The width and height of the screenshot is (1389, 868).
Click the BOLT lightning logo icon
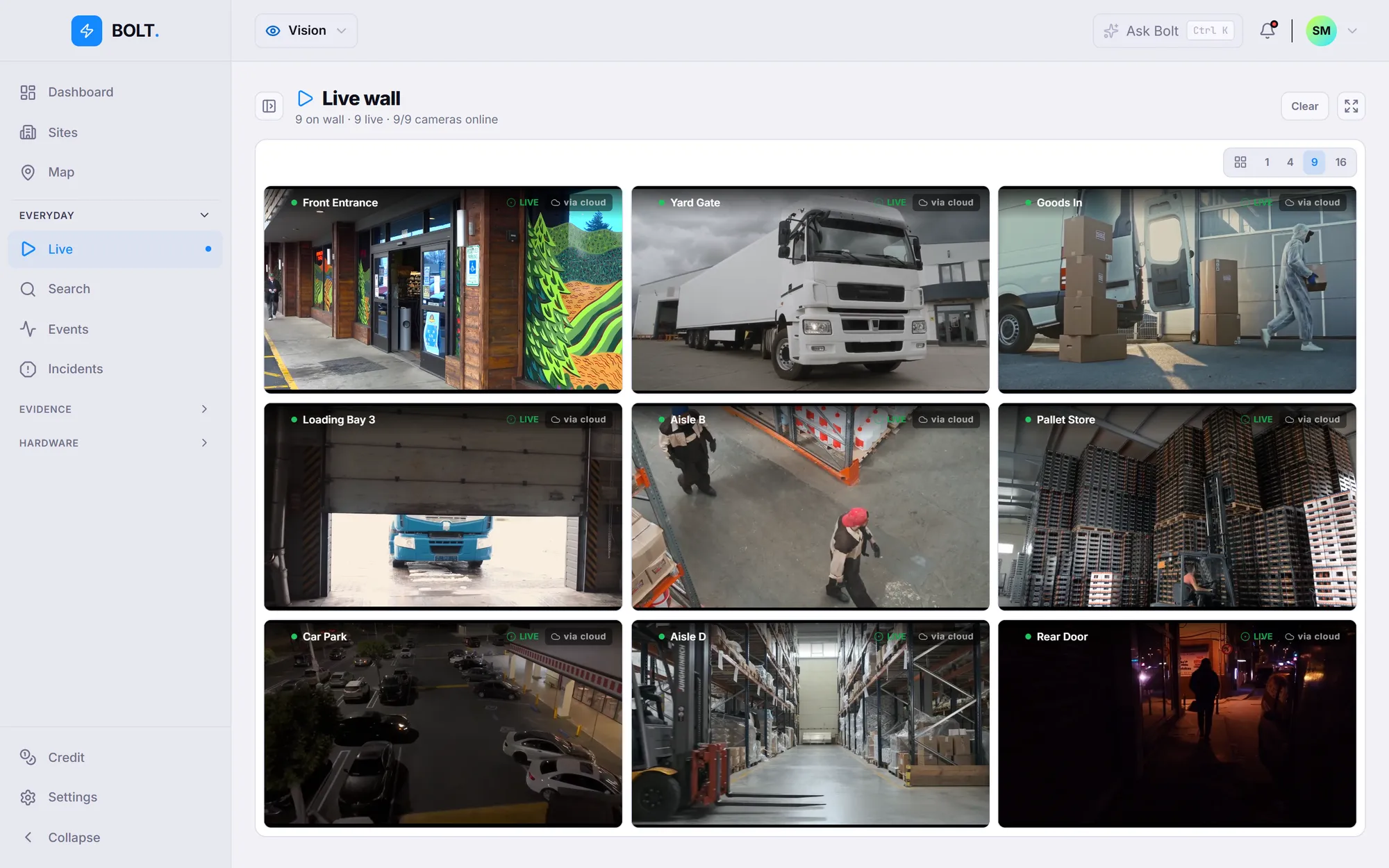point(86,31)
